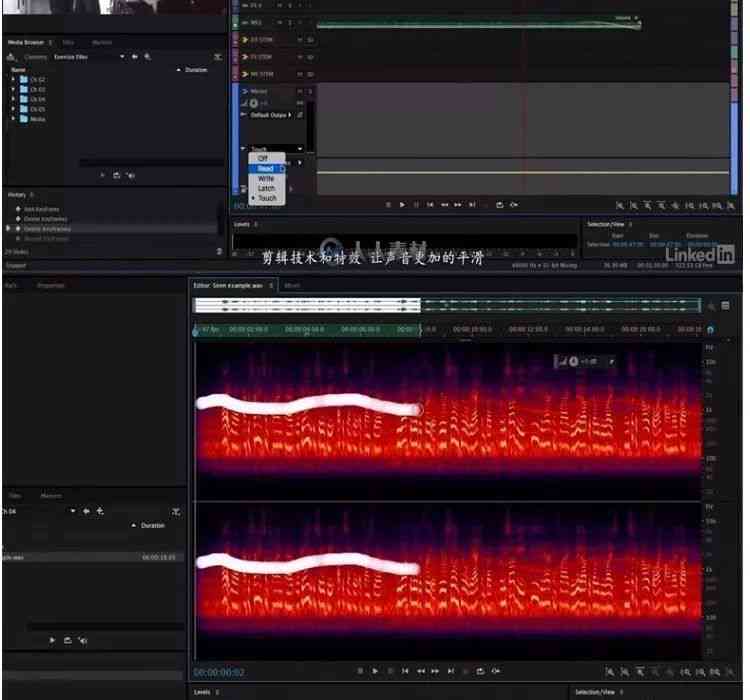Solo the FX STEM track
The height and width of the screenshot is (700, 750).
point(310,57)
